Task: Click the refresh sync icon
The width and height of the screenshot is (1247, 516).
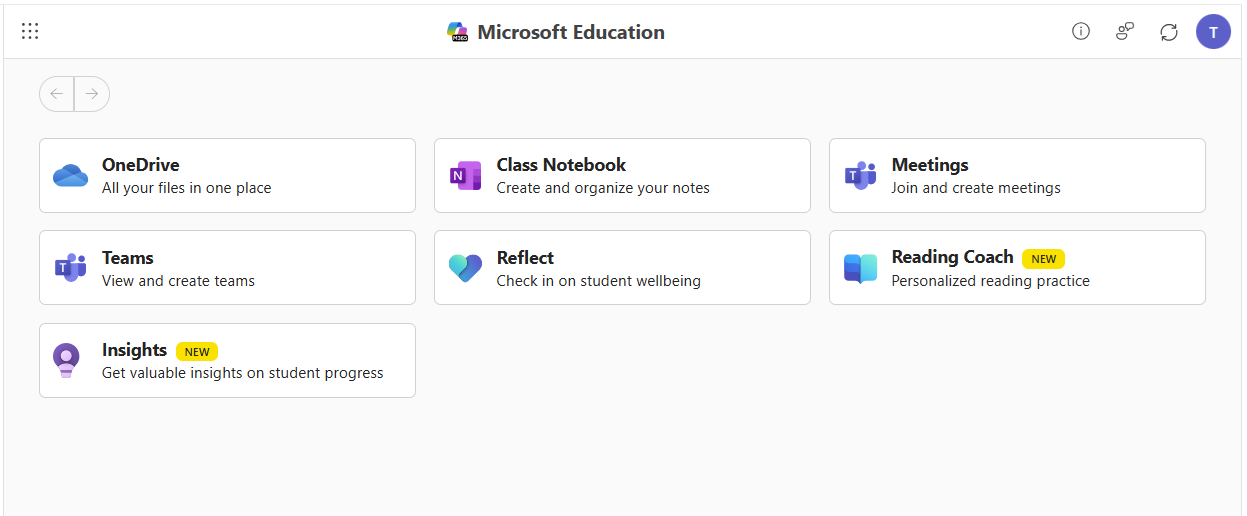Action: (1169, 32)
